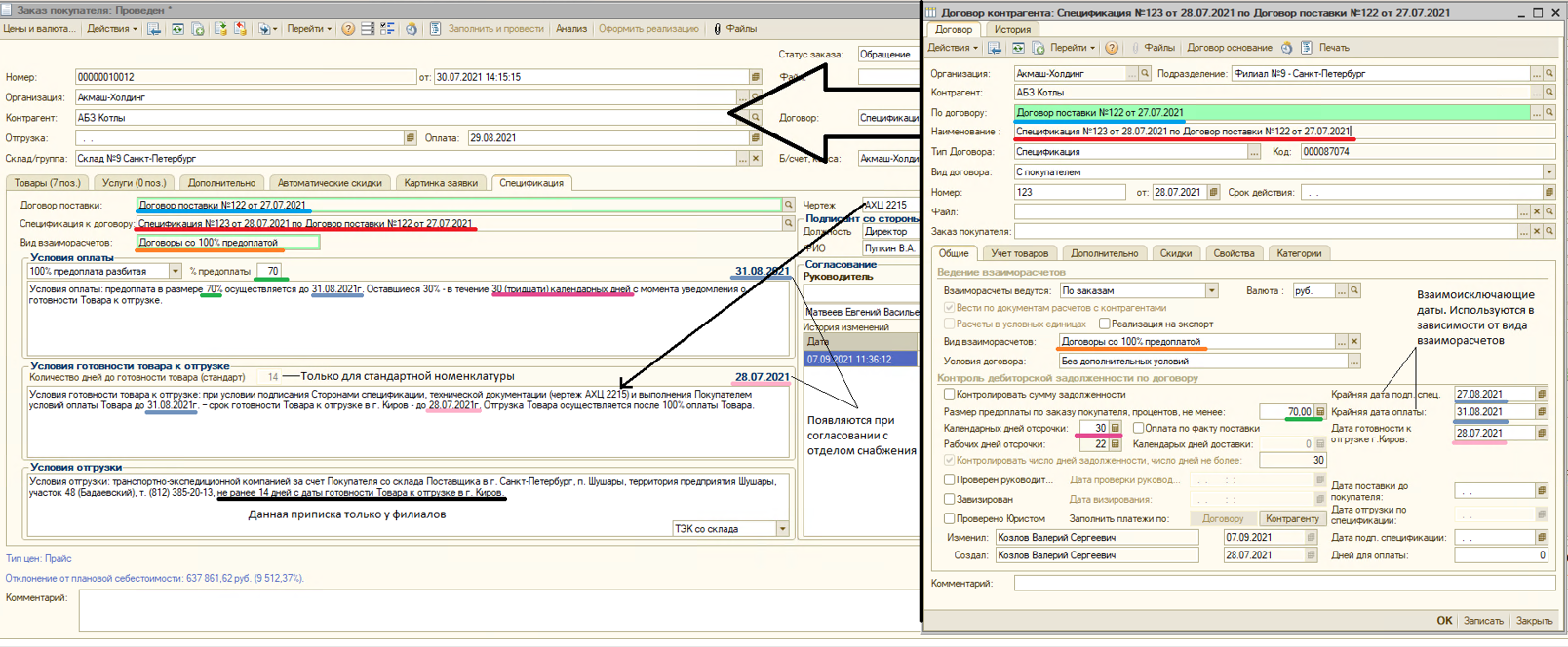
Task: Open Картинка заявки tab
Action: point(441,183)
